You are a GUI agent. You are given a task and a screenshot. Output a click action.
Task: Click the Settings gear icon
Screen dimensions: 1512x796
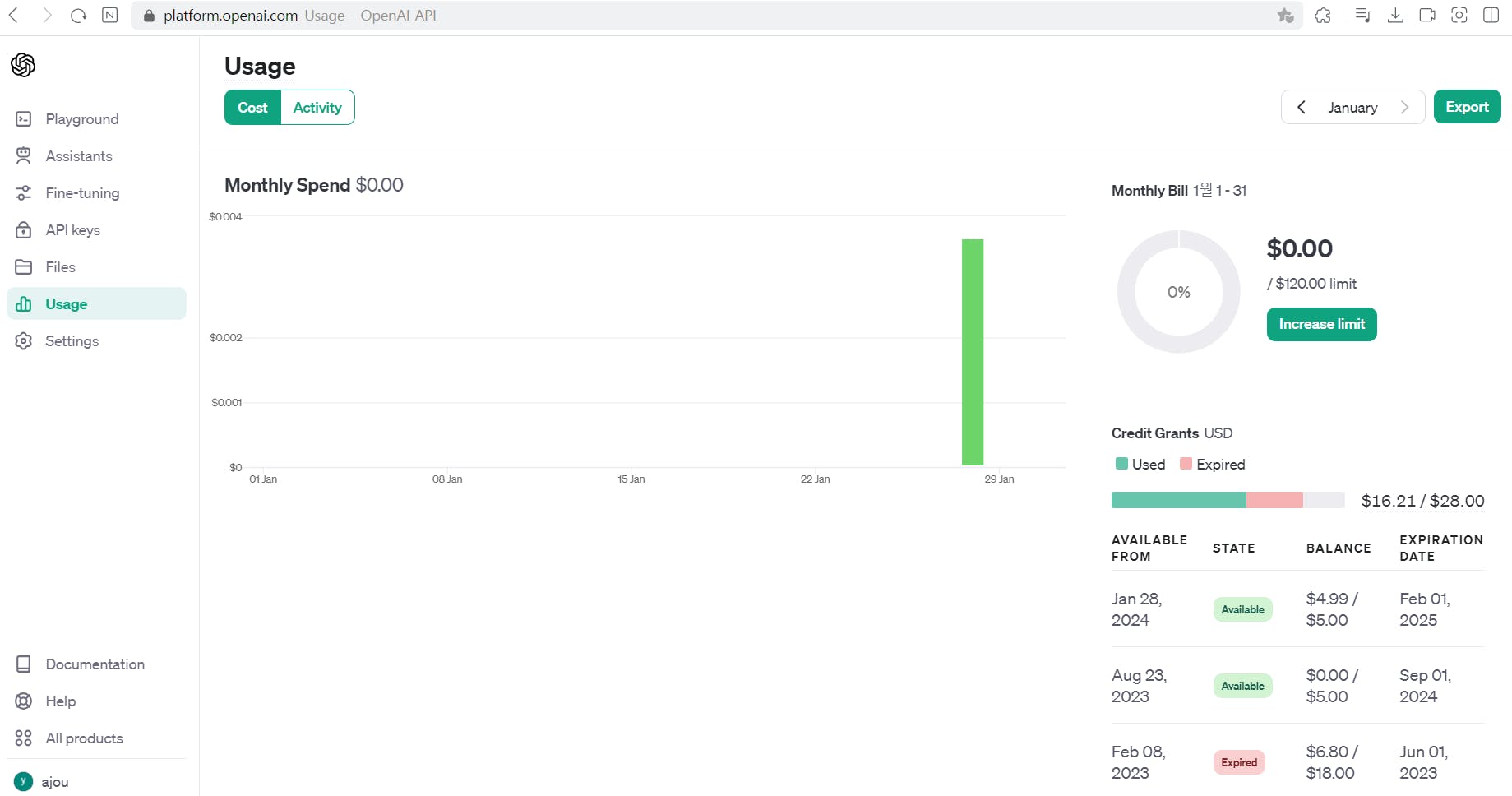click(24, 341)
